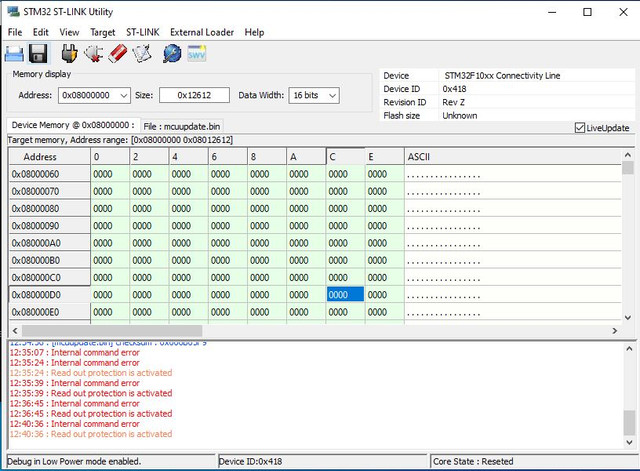Click the ST-LINK firmware update globe icon

click(172, 53)
